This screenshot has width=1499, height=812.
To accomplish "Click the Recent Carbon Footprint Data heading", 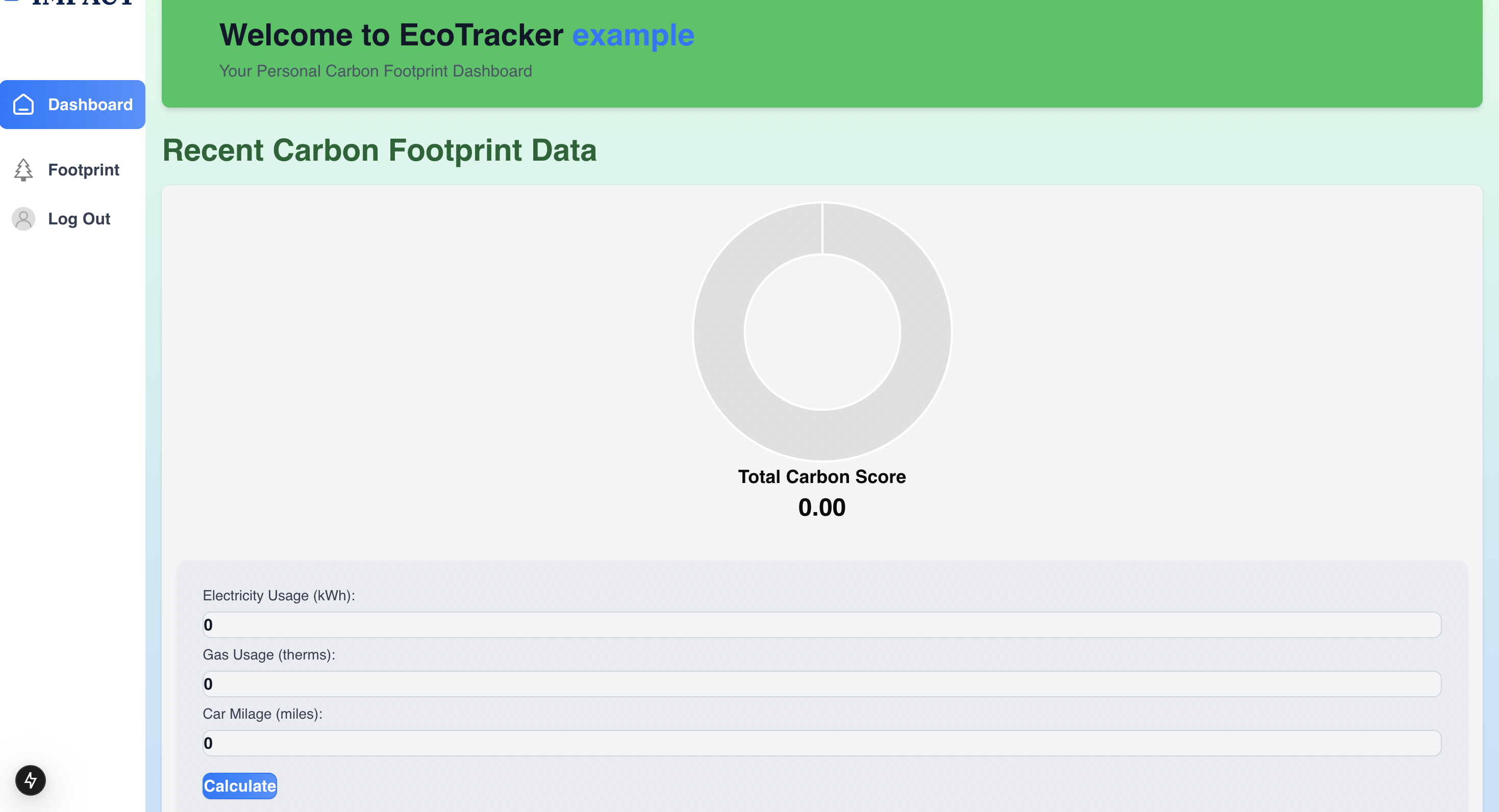I will [380, 150].
